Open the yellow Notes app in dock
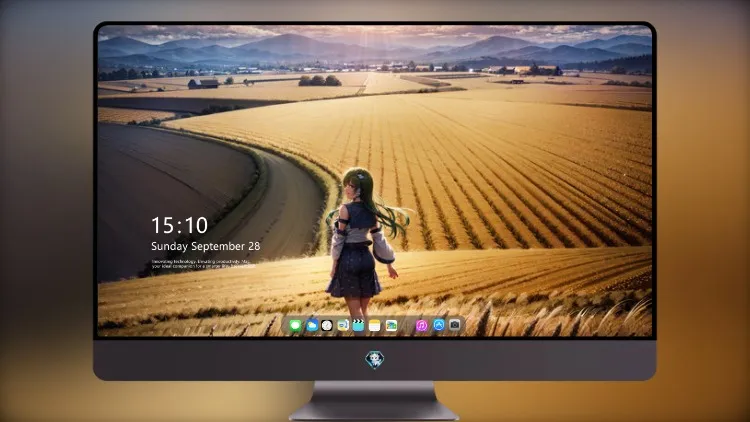Screen dimensions: 750x422 point(375,326)
